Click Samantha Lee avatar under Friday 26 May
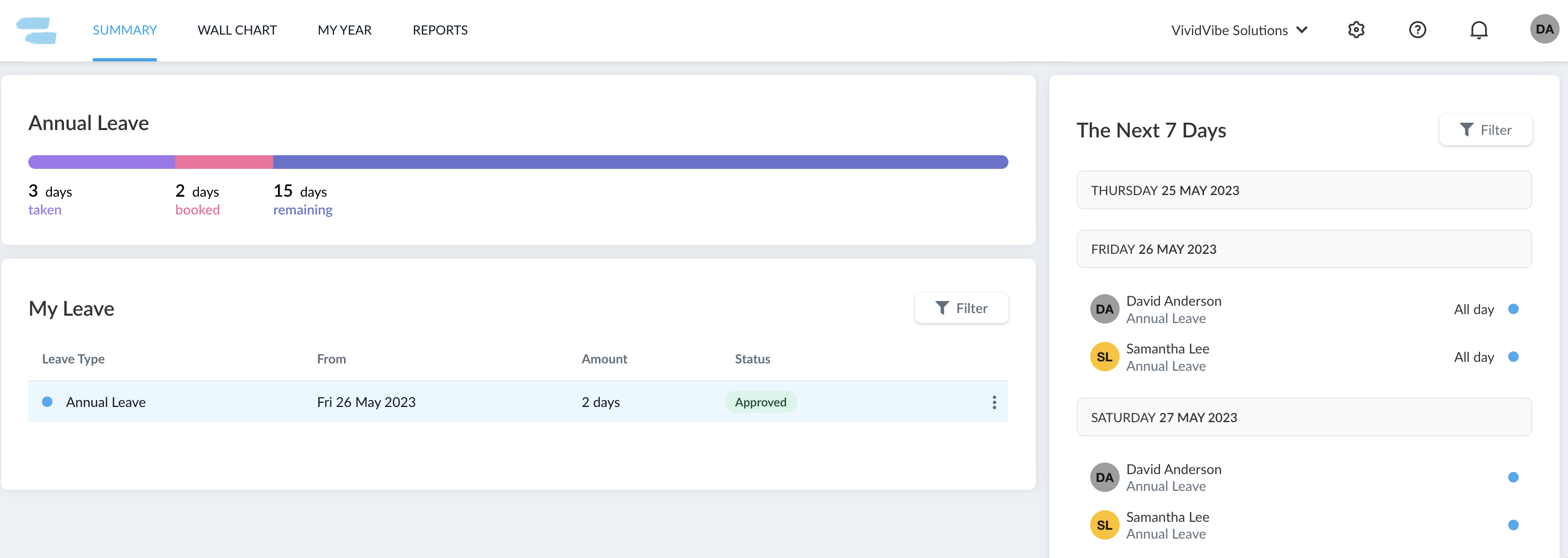The height and width of the screenshot is (558, 1568). [x=1104, y=357]
